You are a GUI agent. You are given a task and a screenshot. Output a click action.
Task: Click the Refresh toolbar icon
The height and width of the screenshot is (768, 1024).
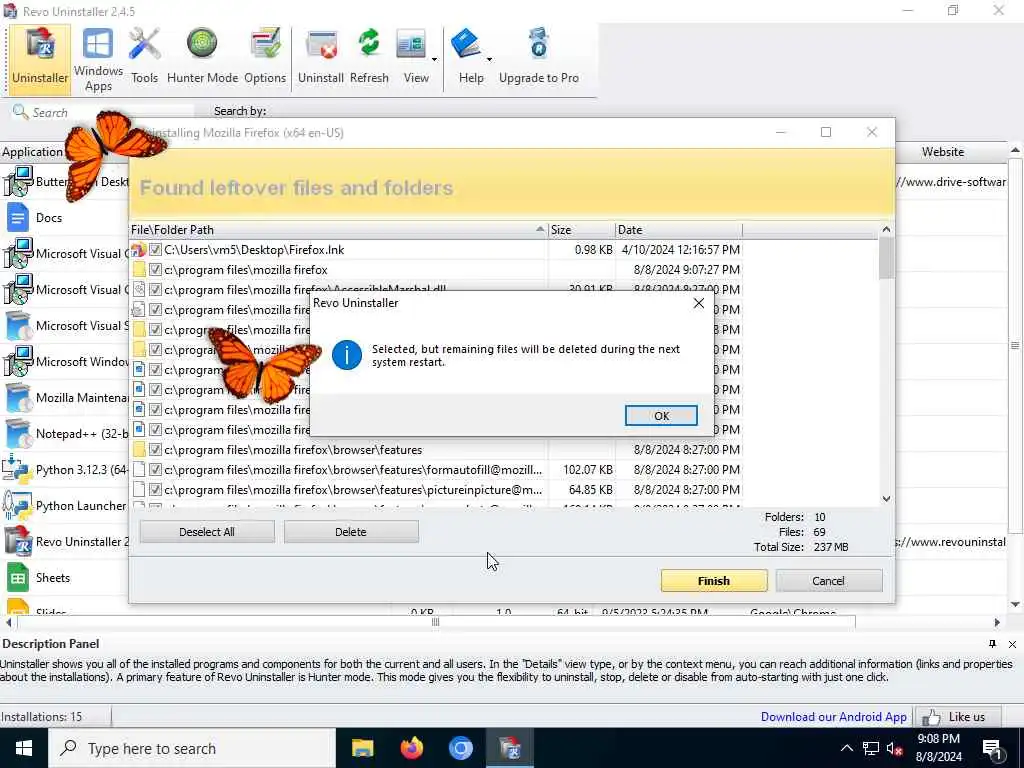(x=369, y=57)
